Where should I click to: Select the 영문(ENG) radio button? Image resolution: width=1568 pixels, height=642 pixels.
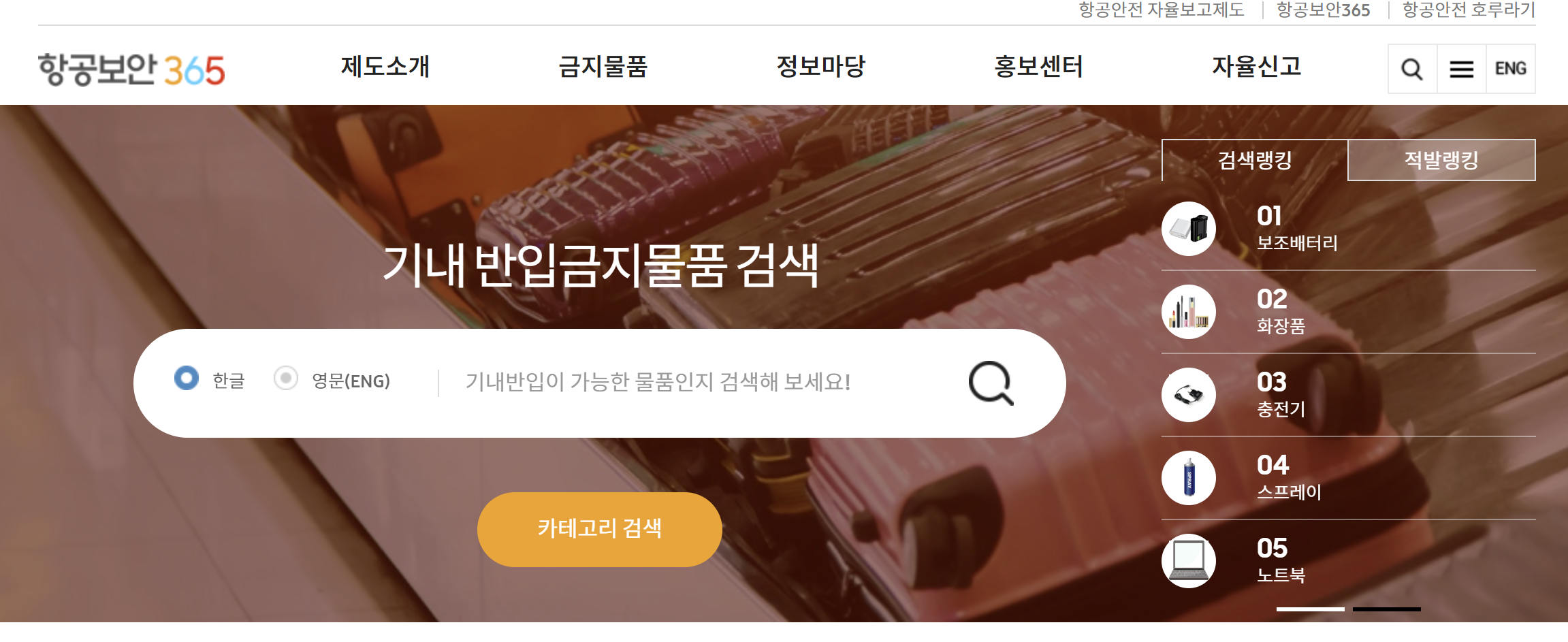click(x=286, y=378)
